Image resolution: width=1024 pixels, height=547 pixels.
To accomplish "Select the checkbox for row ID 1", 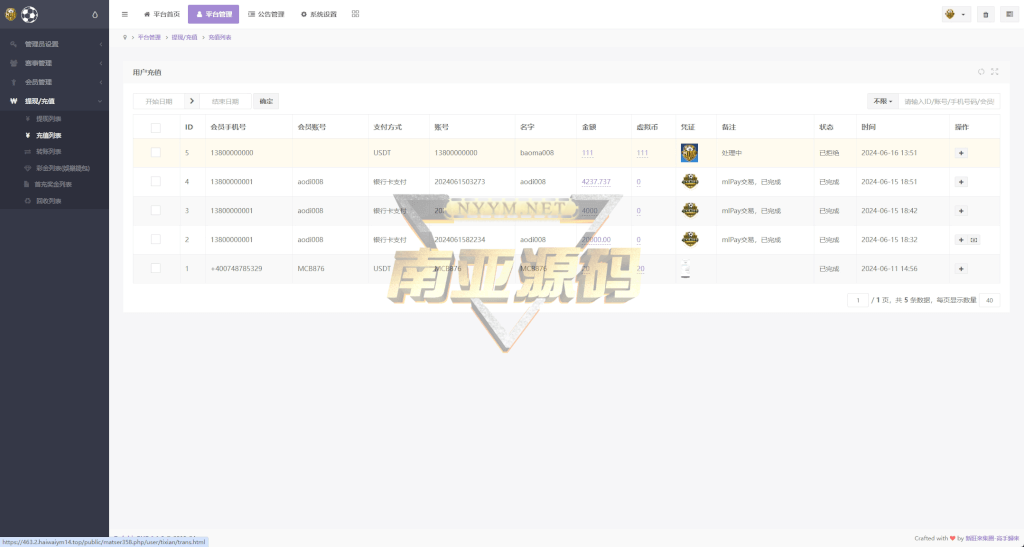I will coord(155,269).
